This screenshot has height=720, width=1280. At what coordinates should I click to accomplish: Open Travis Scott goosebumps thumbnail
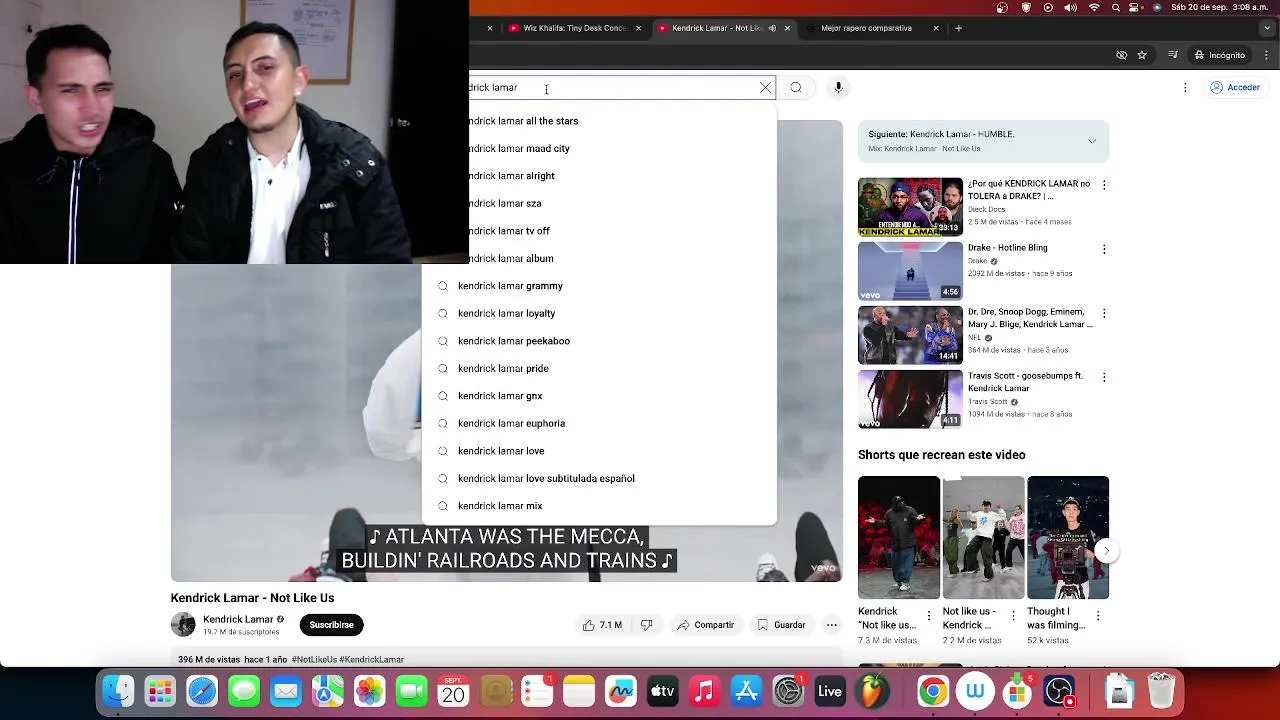tap(910, 399)
